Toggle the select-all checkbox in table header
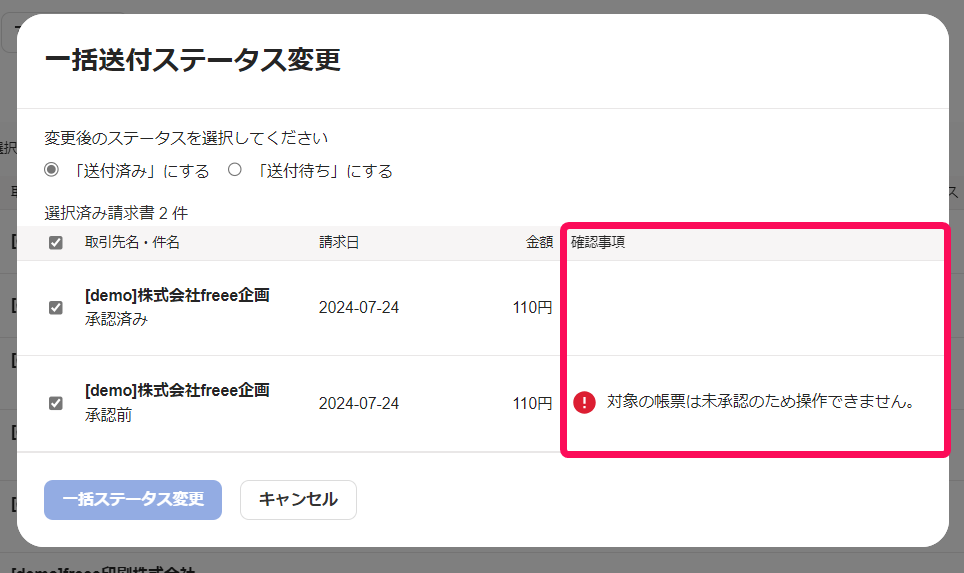964x573 pixels. coord(56,243)
